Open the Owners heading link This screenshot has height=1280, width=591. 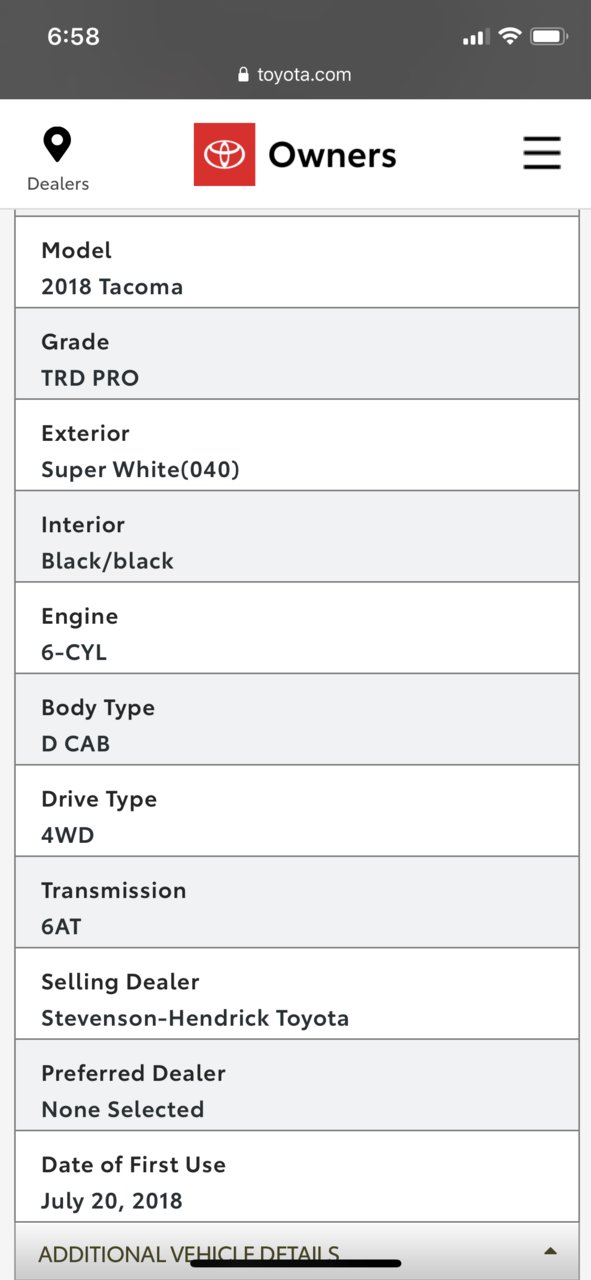pyautogui.click(x=332, y=155)
